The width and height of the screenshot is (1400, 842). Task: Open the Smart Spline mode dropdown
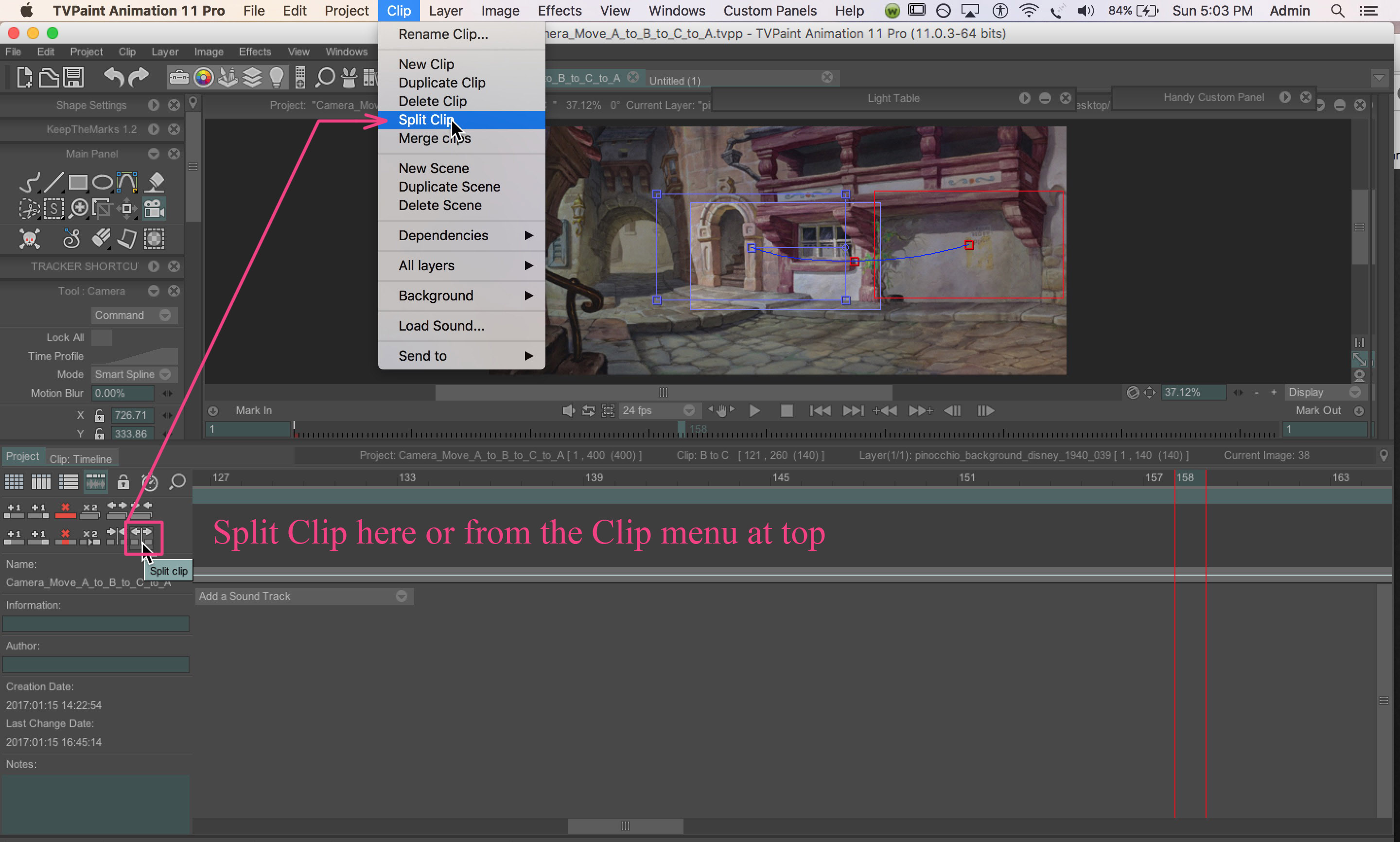[x=134, y=374]
